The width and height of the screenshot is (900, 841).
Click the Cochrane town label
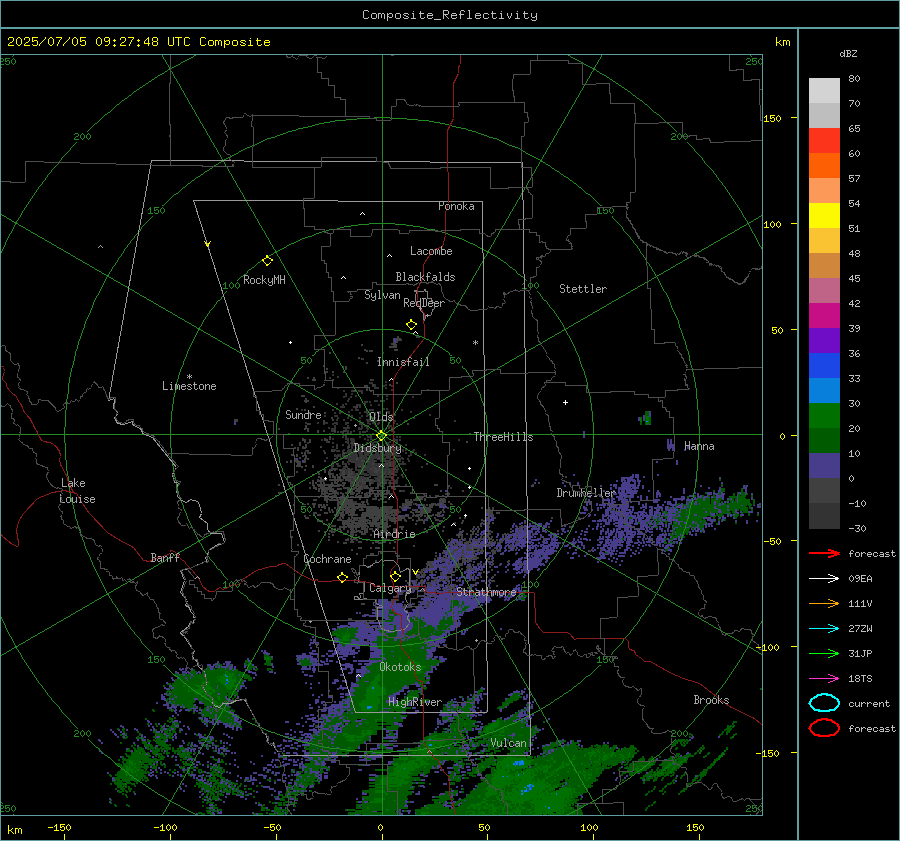coord(327,559)
